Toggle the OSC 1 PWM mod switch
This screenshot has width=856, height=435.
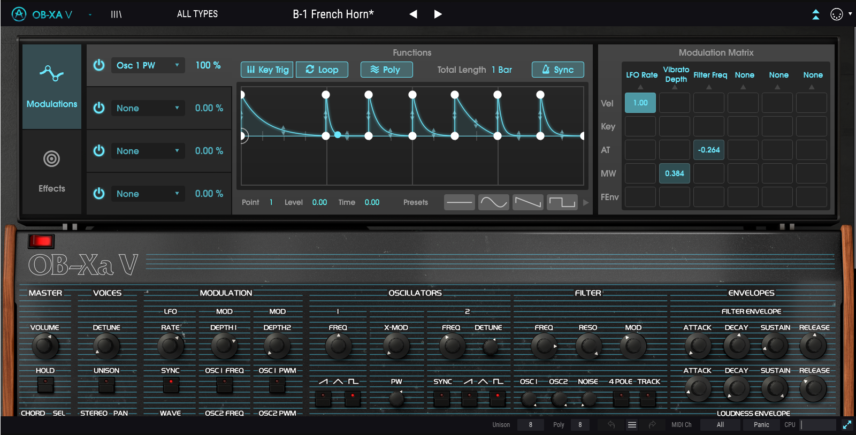277,385
